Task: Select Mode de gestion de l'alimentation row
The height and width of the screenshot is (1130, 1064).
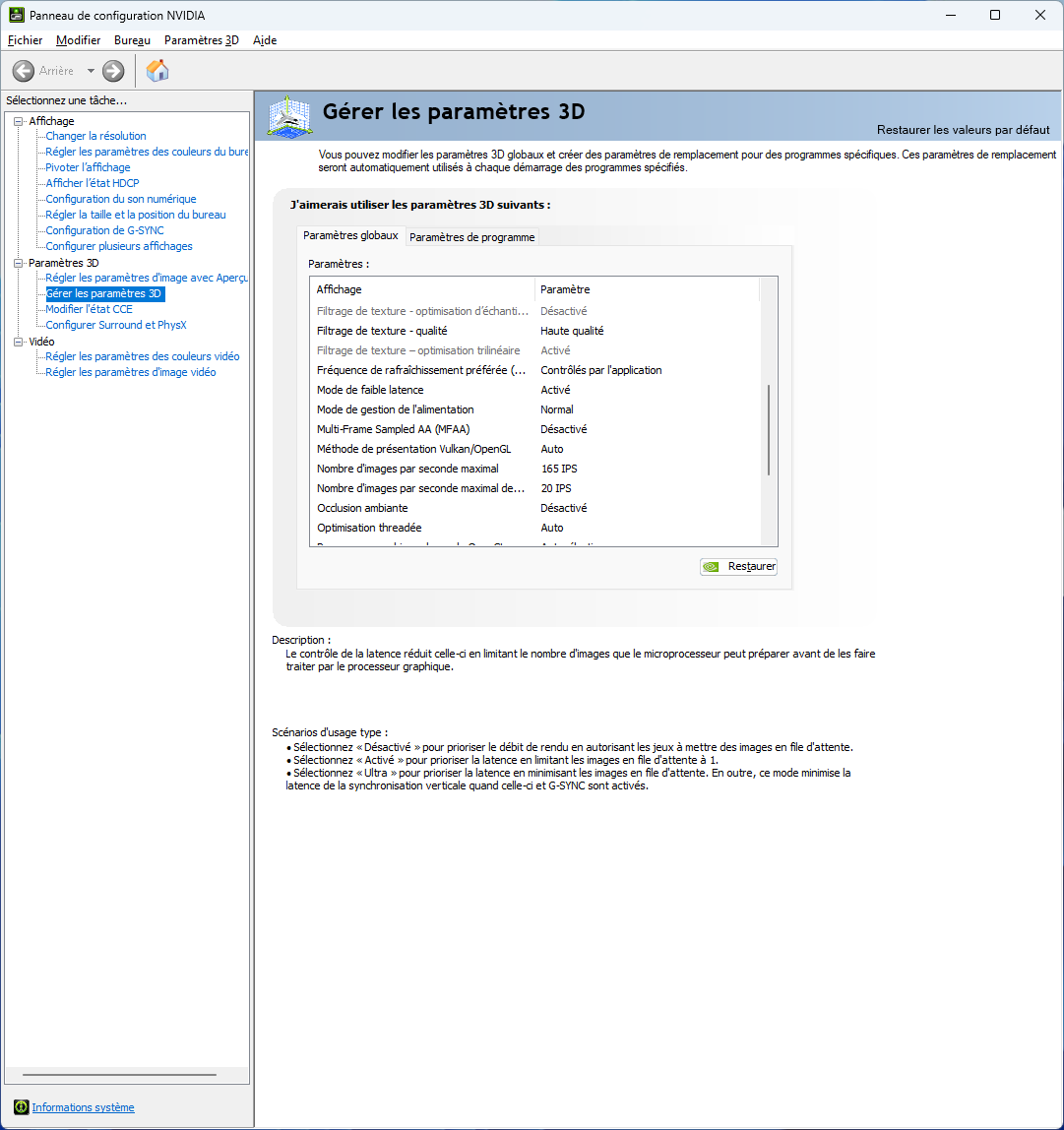Action: 534,409
